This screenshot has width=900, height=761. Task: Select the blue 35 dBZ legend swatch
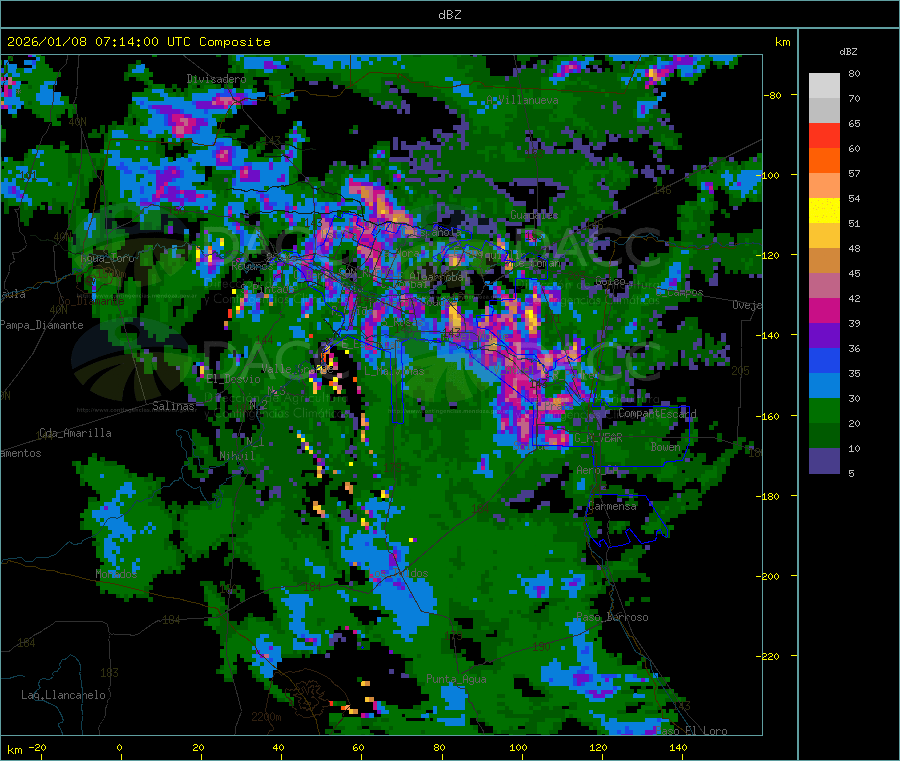(x=824, y=360)
